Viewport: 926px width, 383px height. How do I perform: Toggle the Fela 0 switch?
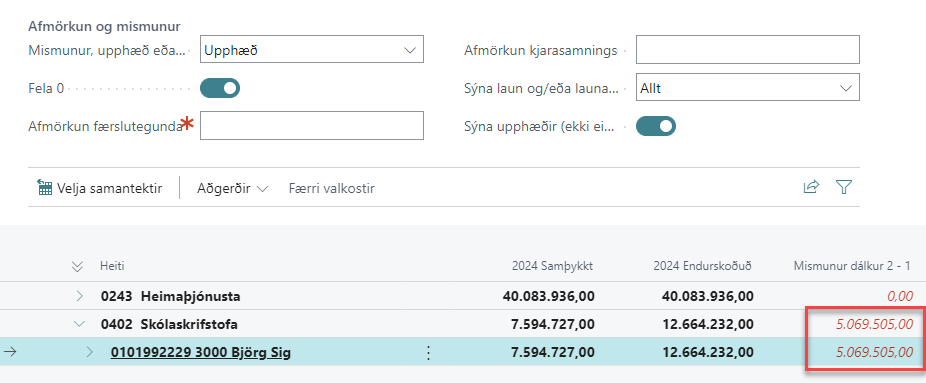[220, 89]
